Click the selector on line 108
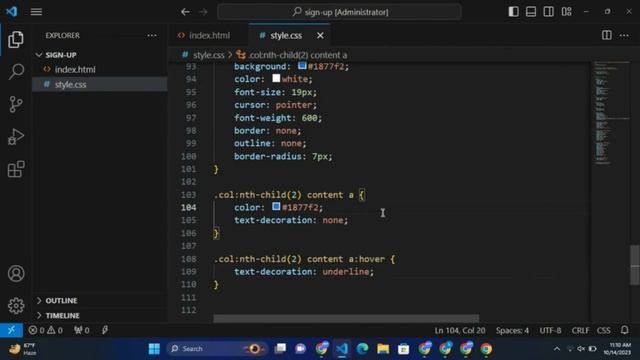 tap(299, 259)
